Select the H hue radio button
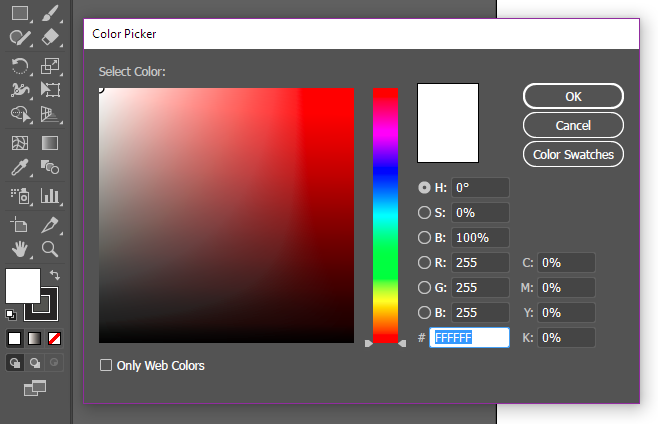 [x=424, y=187]
